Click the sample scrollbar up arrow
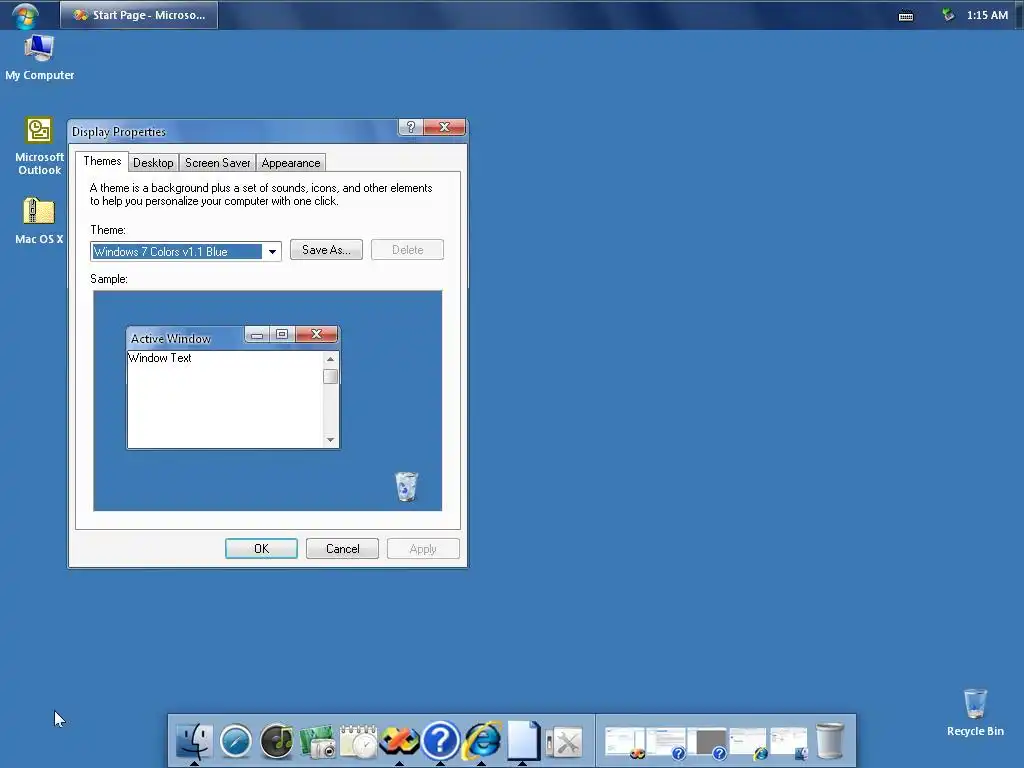Screen dimensions: 1024x768 [x=330, y=359]
